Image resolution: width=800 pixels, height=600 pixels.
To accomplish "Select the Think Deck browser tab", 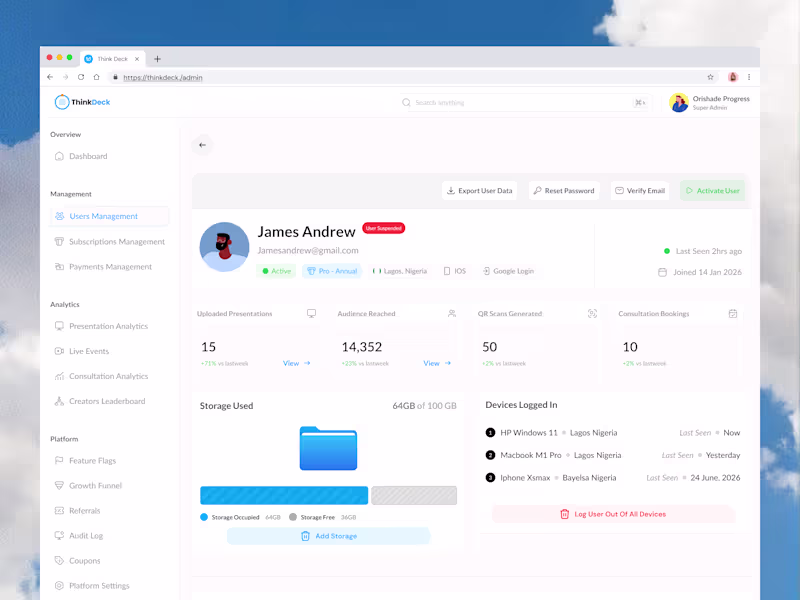I will click(112, 59).
